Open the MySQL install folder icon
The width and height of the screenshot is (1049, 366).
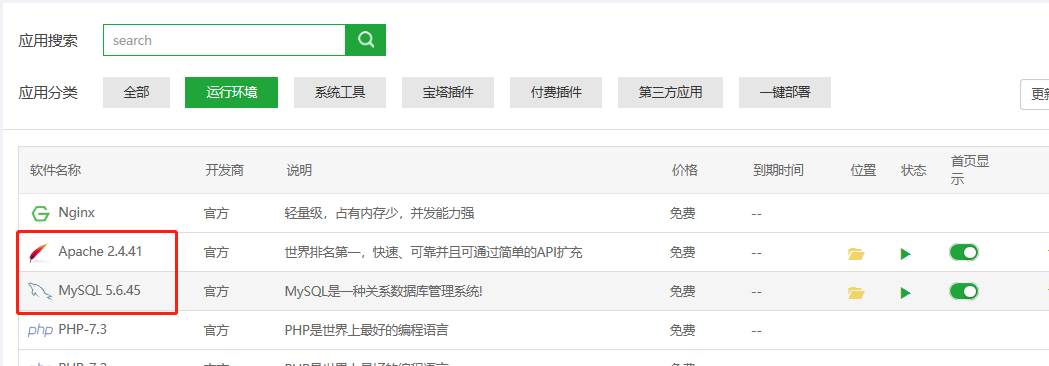coord(856,292)
